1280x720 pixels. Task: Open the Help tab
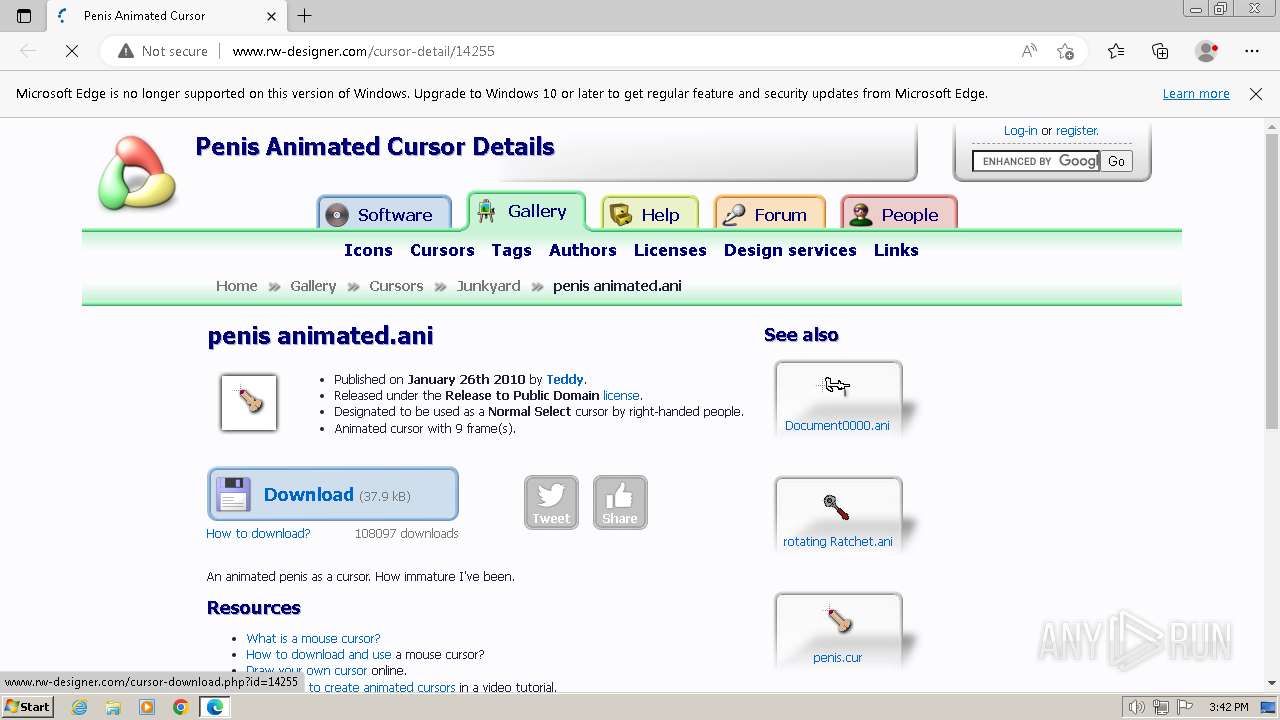pos(649,214)
